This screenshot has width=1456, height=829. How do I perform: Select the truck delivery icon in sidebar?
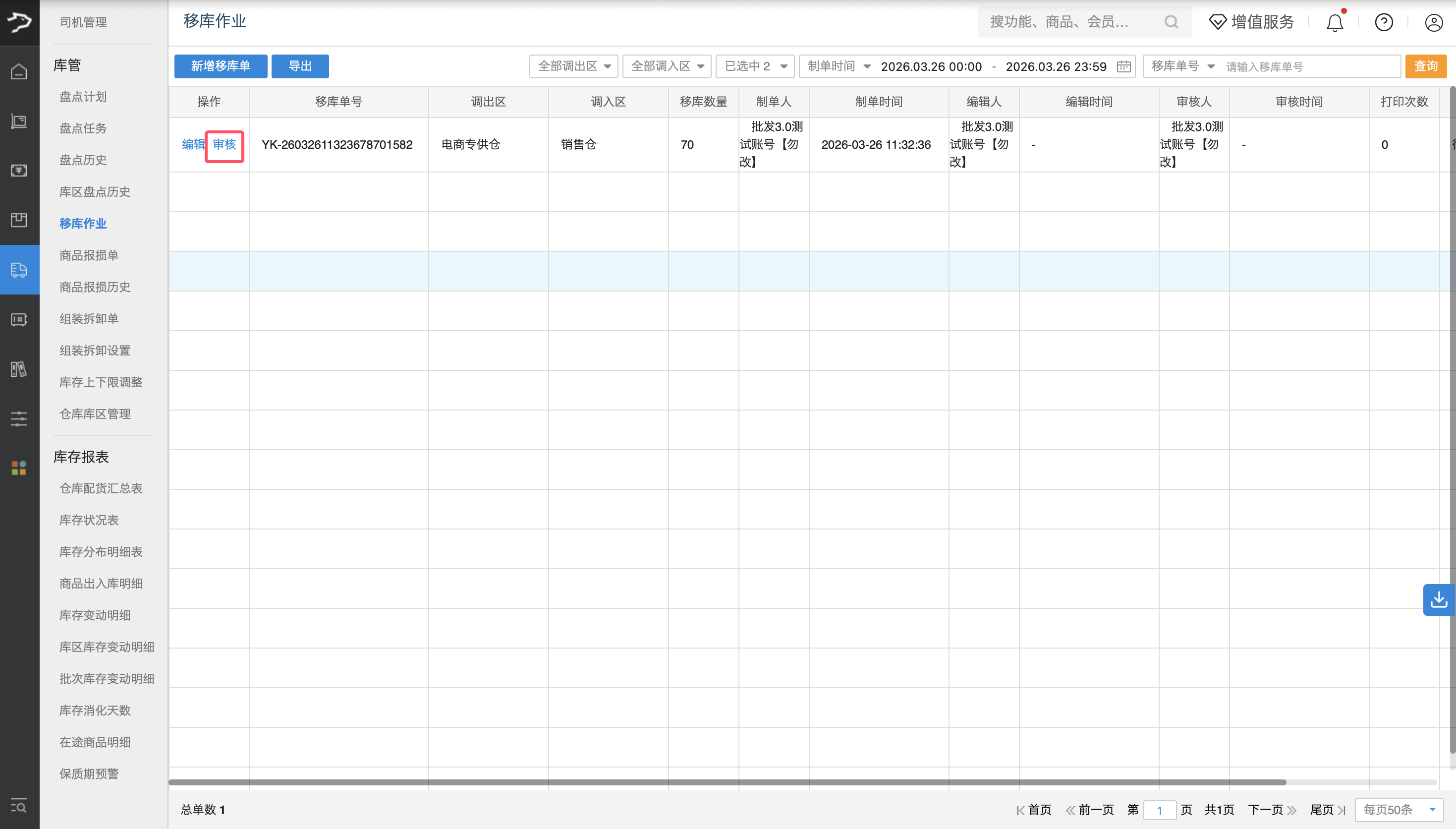coord(19,270)
